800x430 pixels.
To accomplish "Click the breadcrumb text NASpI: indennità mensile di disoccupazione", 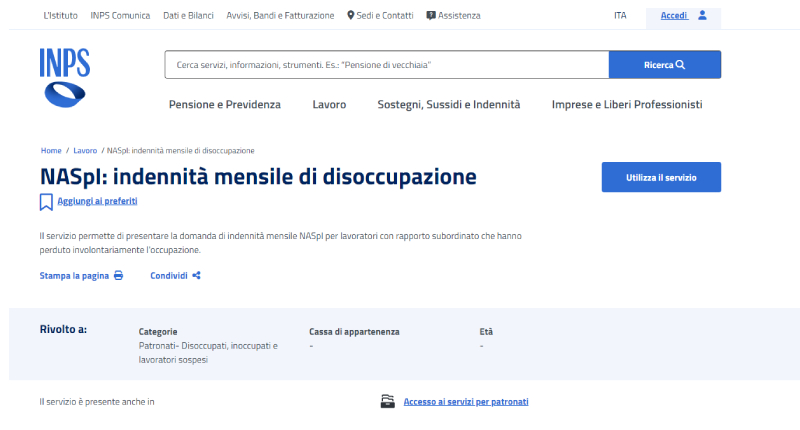I will pos(181,150).
